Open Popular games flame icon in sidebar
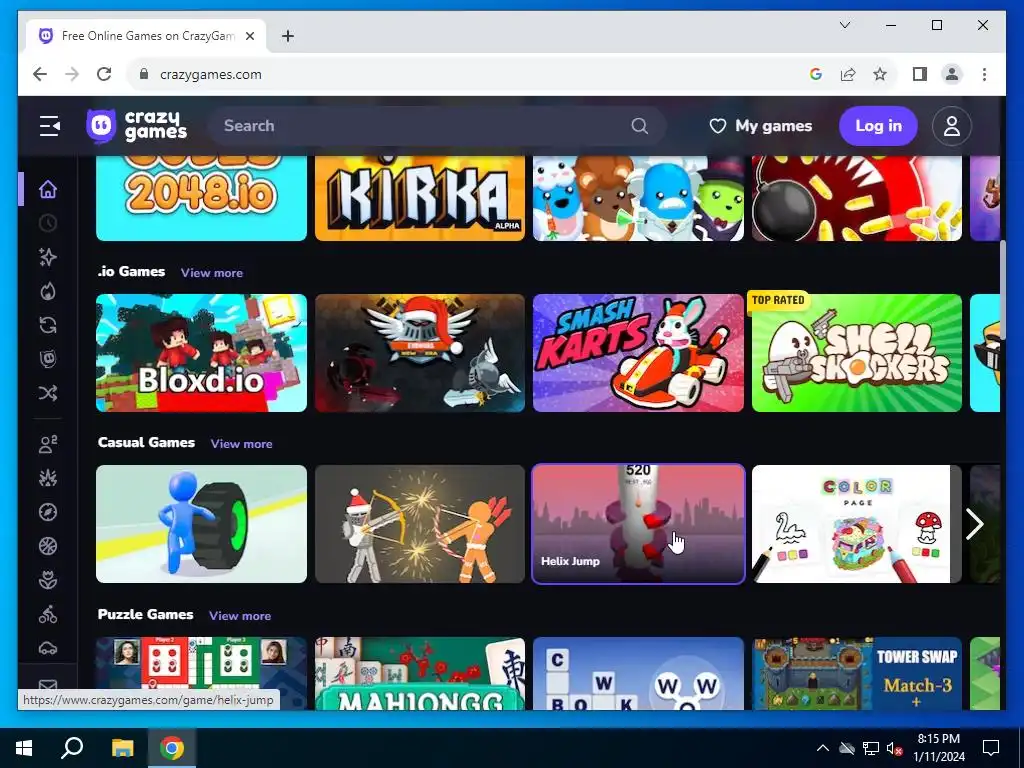This screenshot has width=1024, height=768. point(48,291)
